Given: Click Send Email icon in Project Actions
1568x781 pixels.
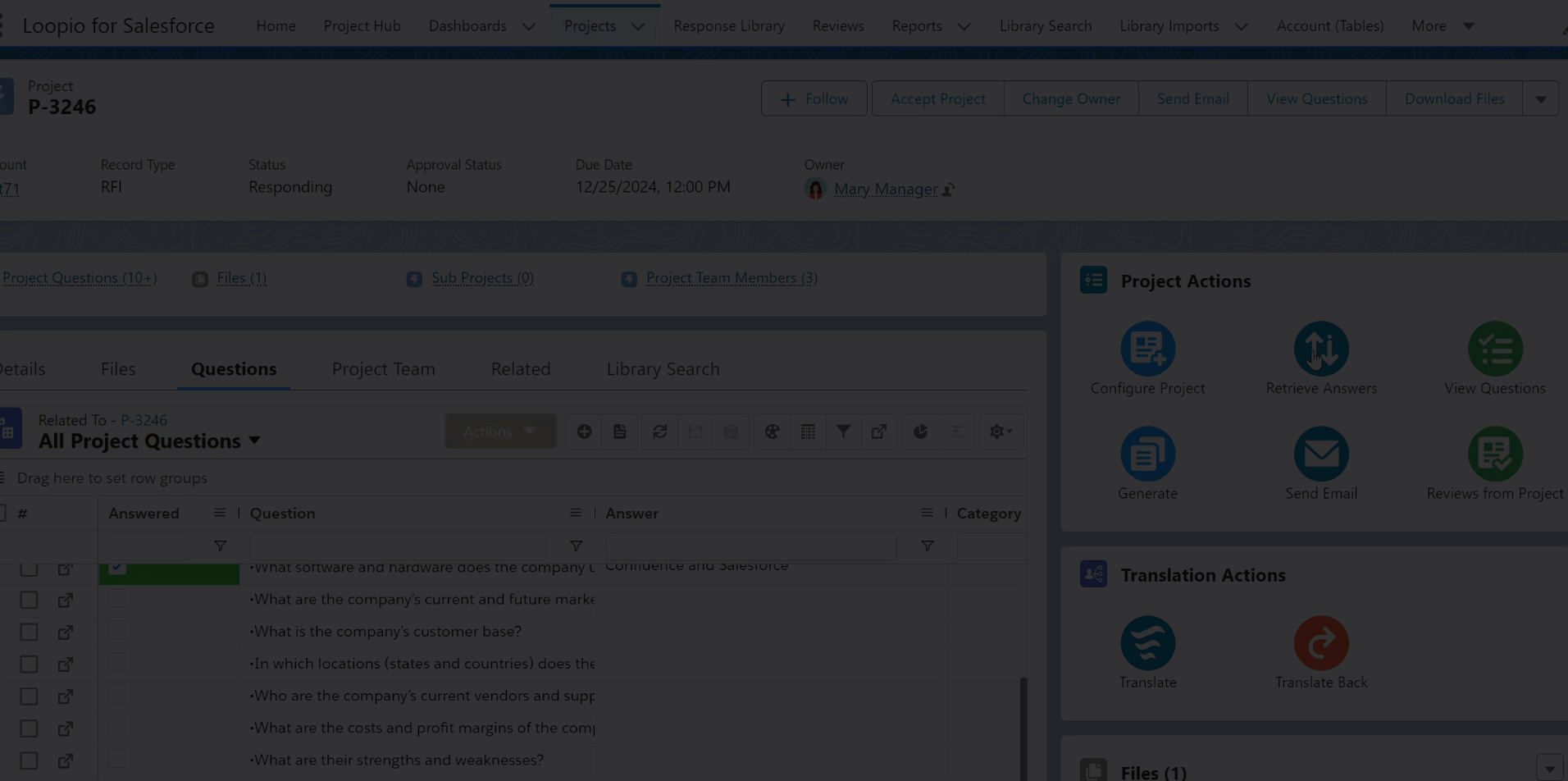Looking at the screenshot, I should (1321, 454).
